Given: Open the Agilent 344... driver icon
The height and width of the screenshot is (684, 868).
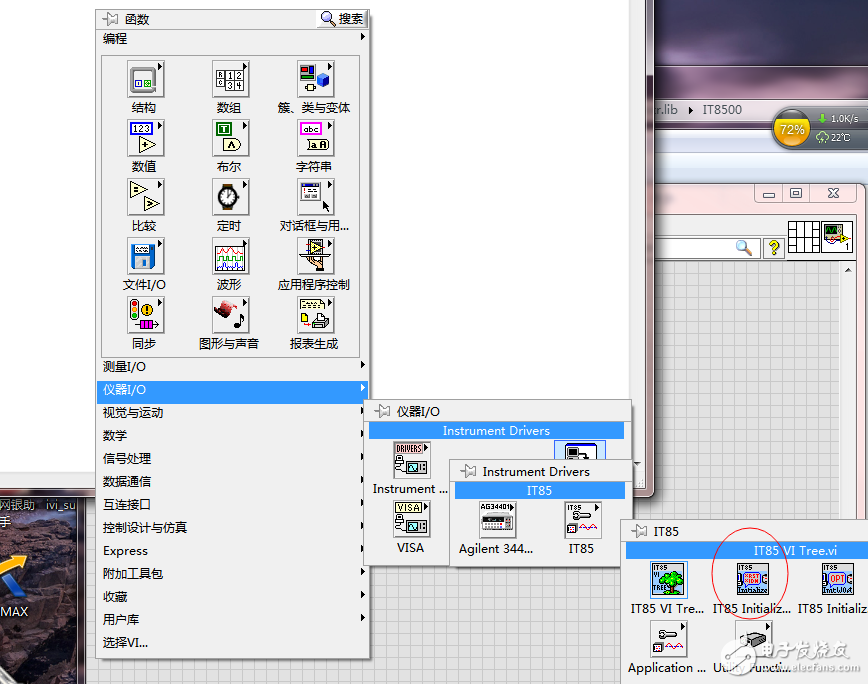Looking at the screenshot, I should [x=497, y=520].
